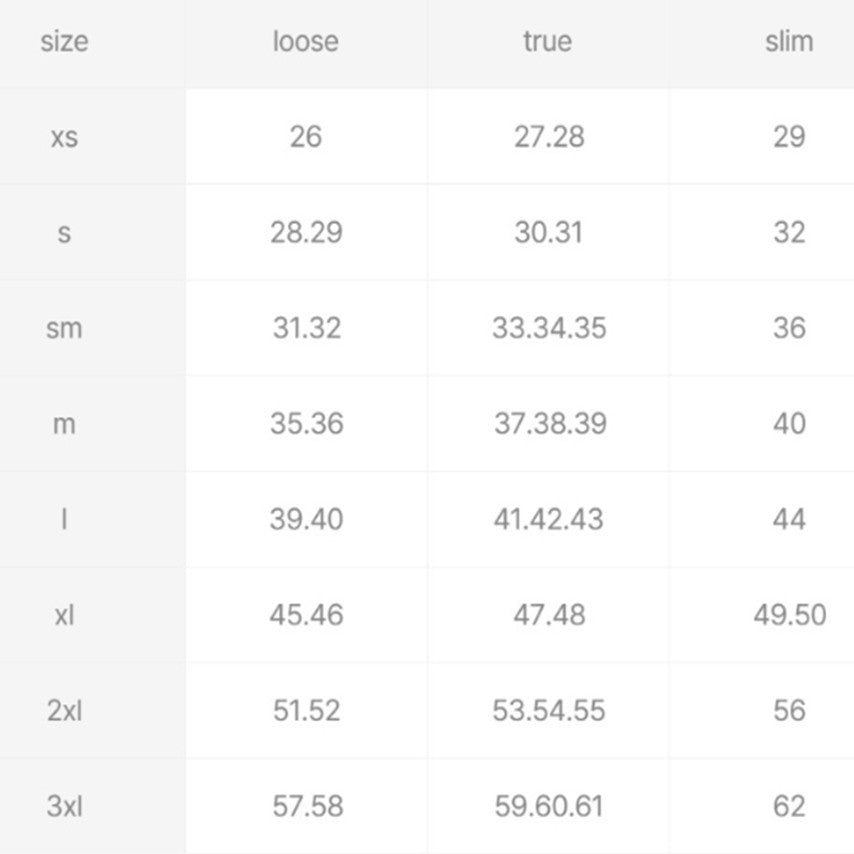854x854 pixels.
Task: Click the 'm' size row label
Action: tap(64, 424)
